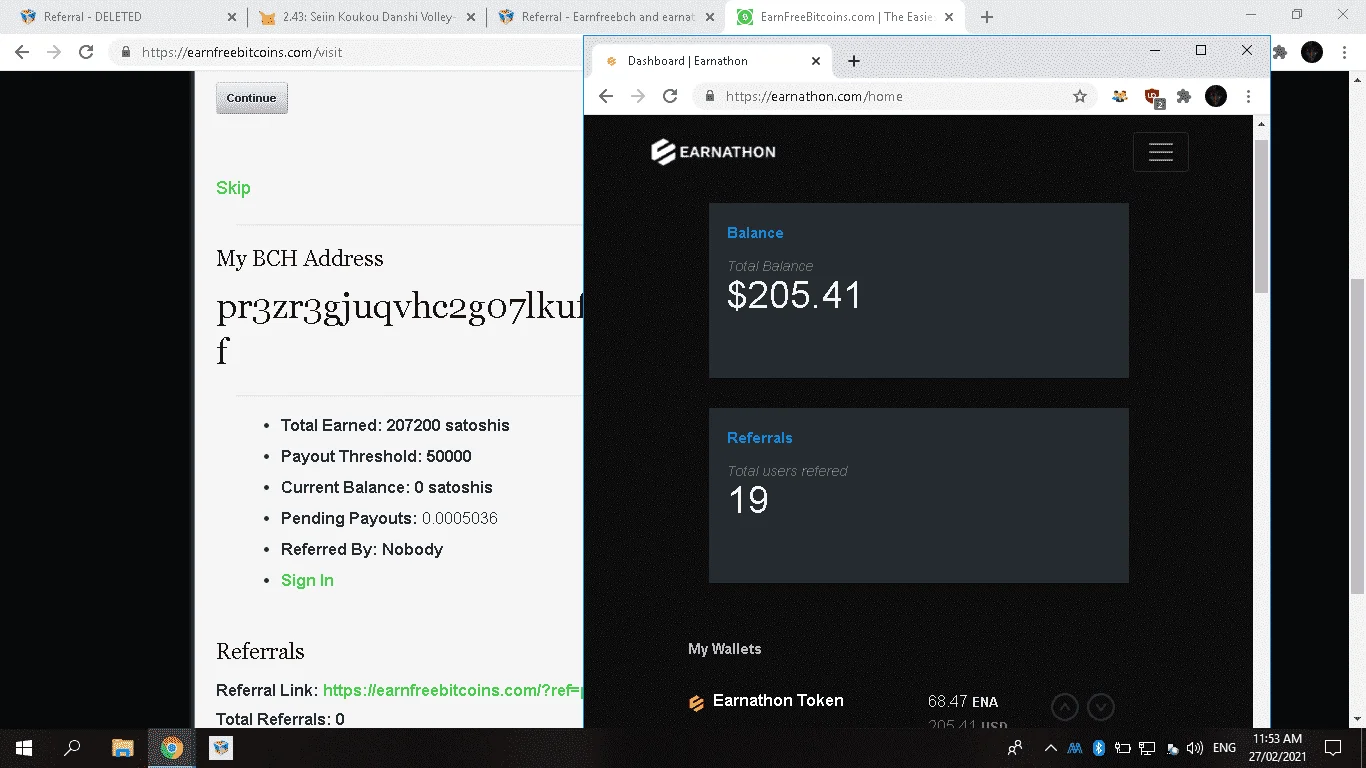Click the Payout Threshold: 50000 line
Screen dimensions: 1366x768
(x=376, y=456)
